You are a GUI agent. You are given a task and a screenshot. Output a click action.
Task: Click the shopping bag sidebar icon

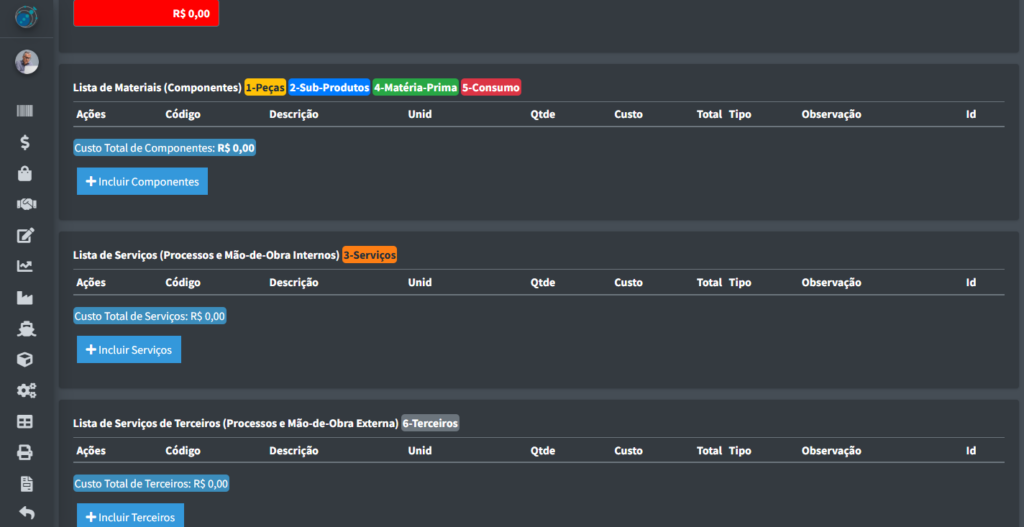point(26,173)
